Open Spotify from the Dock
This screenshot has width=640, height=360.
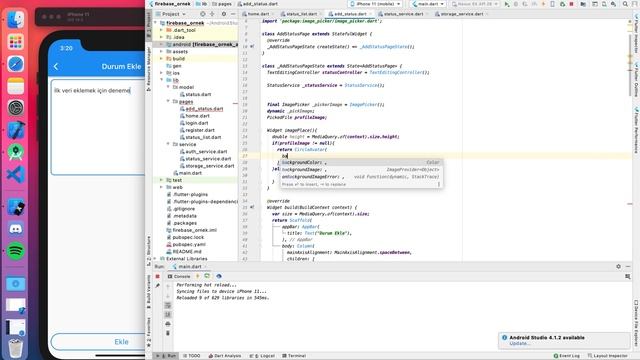tap(16, 251)
